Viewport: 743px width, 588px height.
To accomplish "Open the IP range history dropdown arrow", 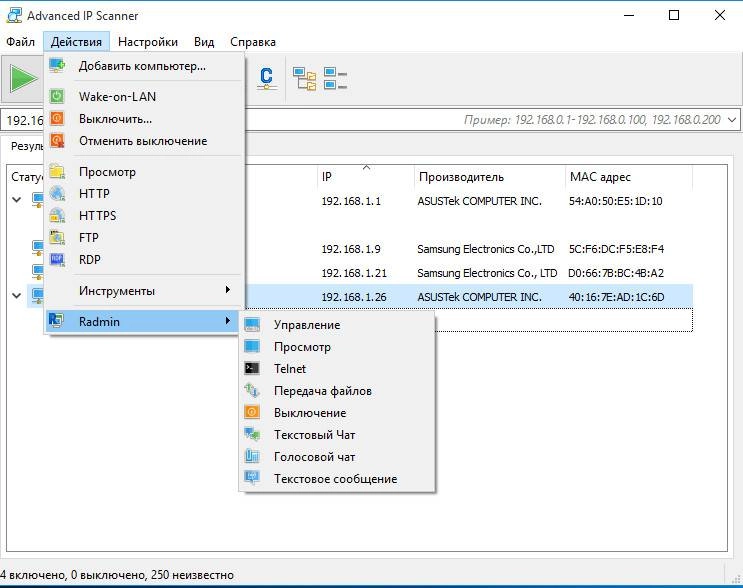I will tap(732, 120).
